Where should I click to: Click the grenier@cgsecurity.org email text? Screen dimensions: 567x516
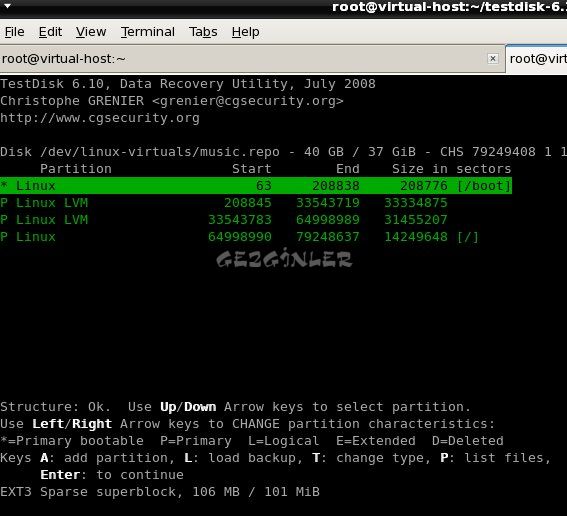coord(248,101)
